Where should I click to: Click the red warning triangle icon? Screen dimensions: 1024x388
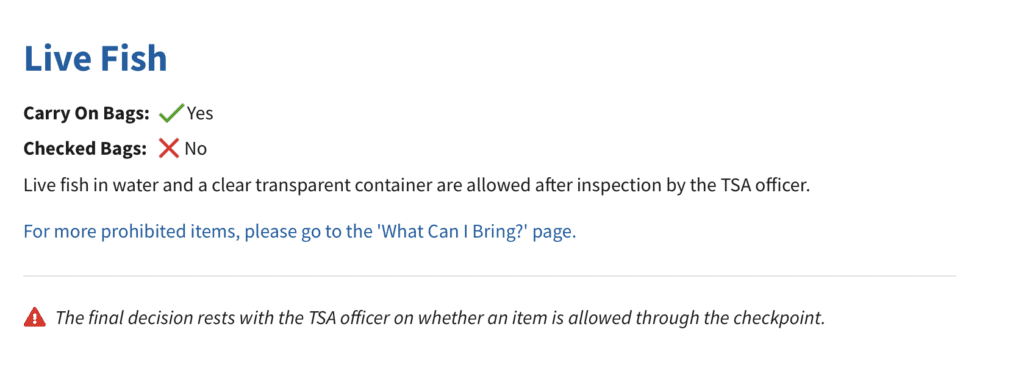(35, 317)
